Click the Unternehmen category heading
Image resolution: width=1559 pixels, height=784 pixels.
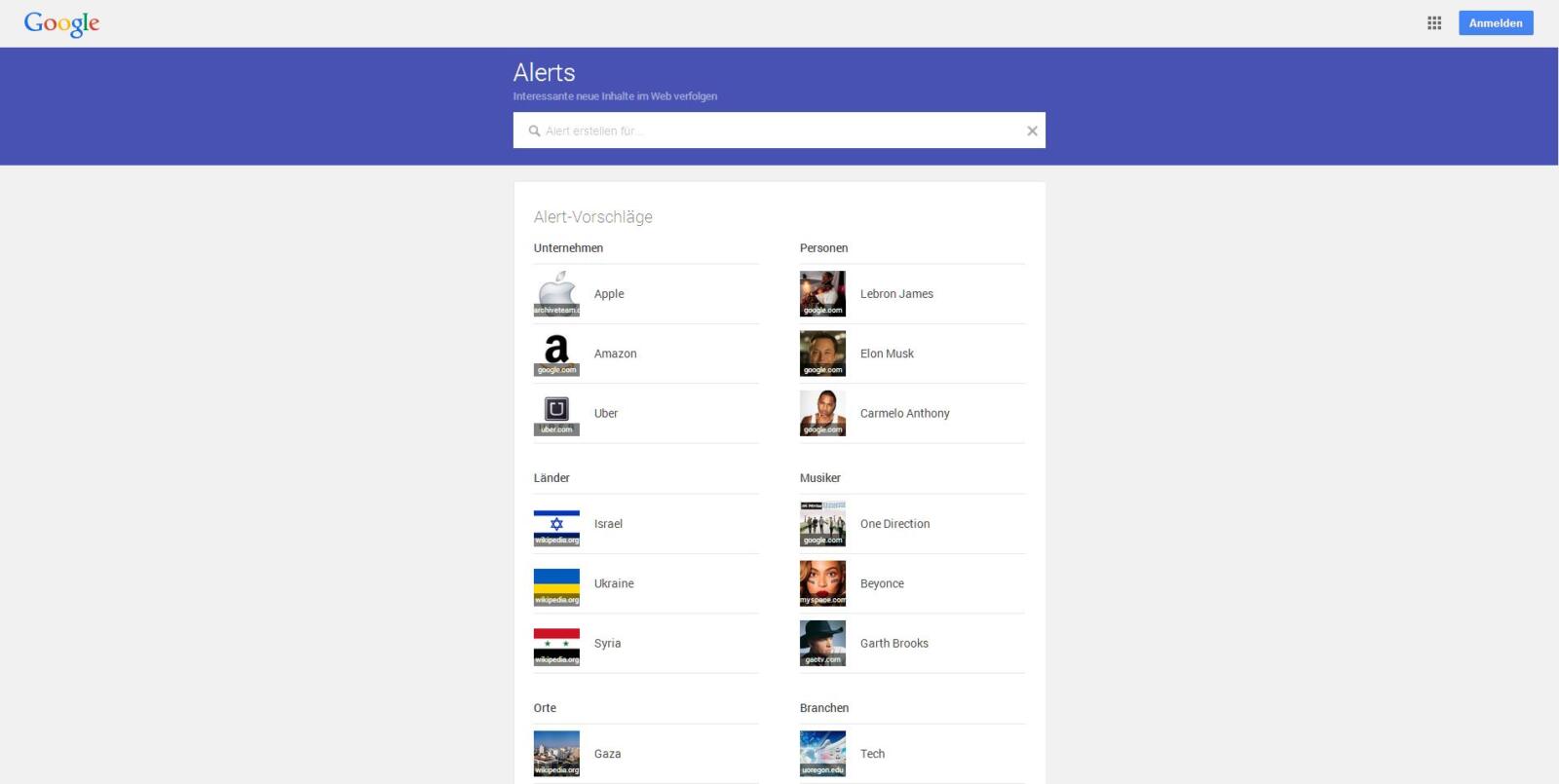point(568,248)
